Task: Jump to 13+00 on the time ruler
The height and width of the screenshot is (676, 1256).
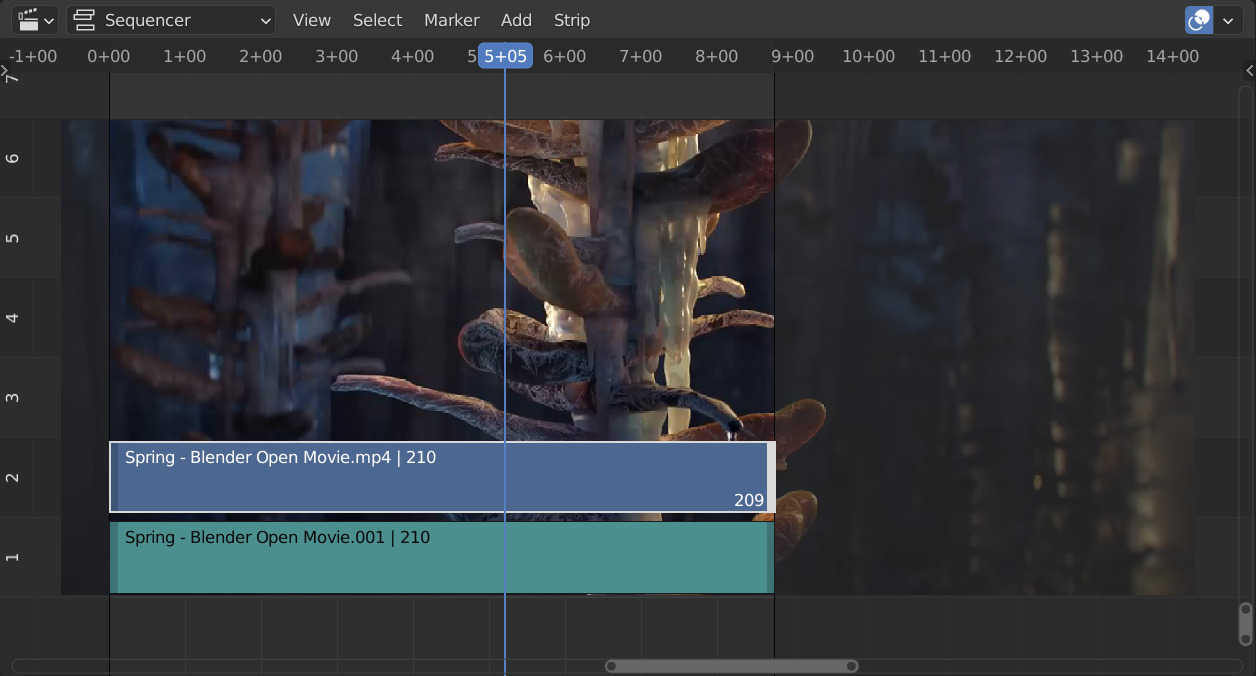Action: coord(1097,56)
